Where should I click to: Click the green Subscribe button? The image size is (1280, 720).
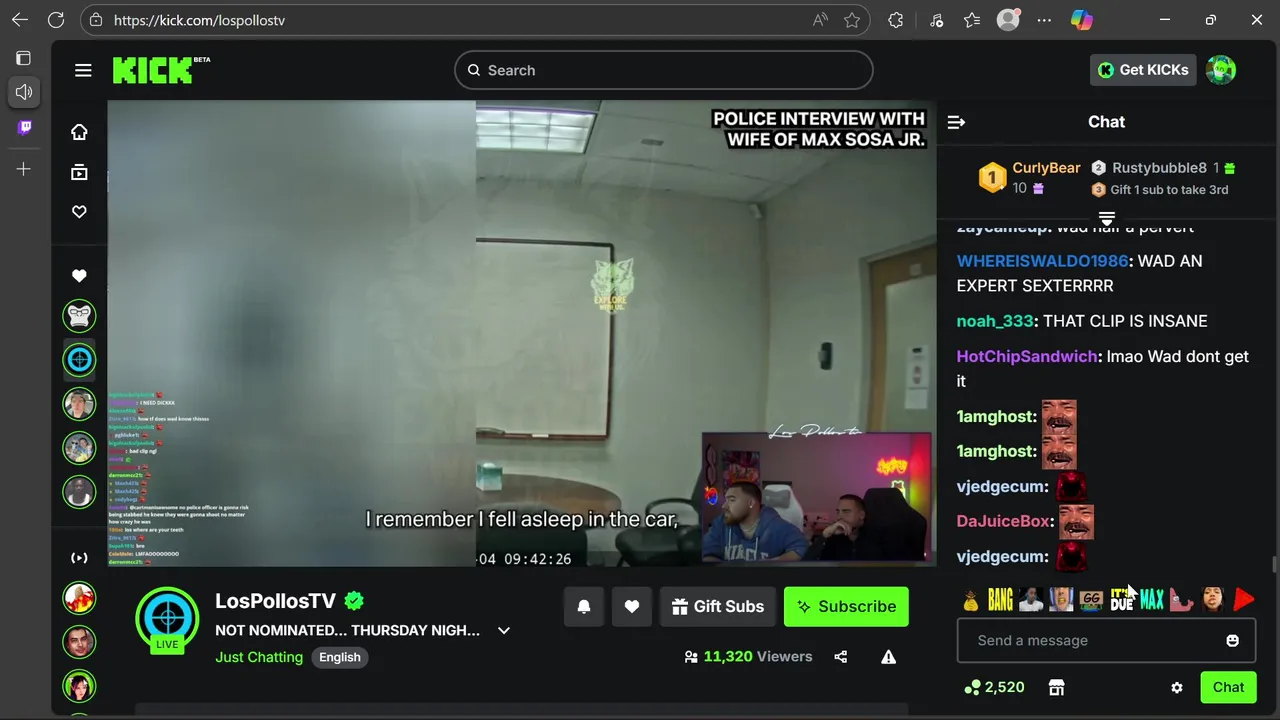[846, 607]
